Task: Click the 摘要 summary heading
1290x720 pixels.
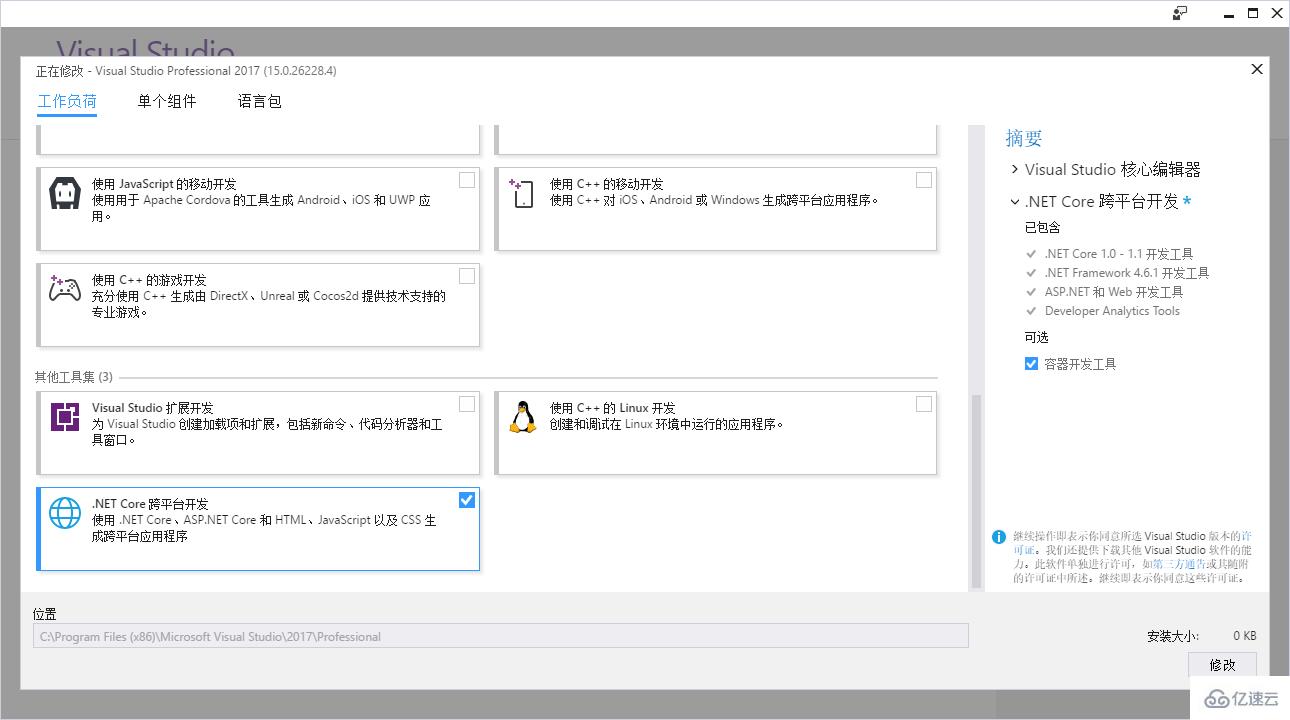Action: (1024, 139)
